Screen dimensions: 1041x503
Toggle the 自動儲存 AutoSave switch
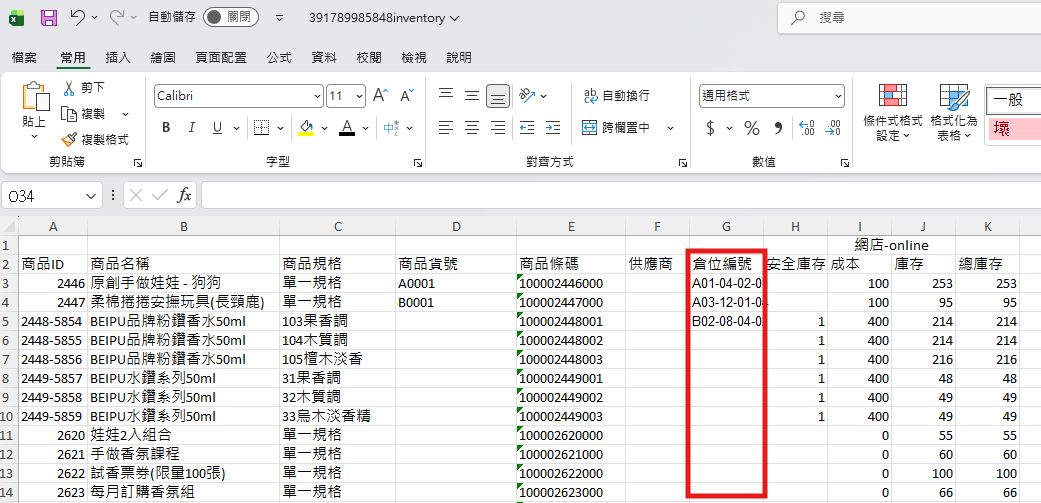pyautogui.click(x=230, y=18)
